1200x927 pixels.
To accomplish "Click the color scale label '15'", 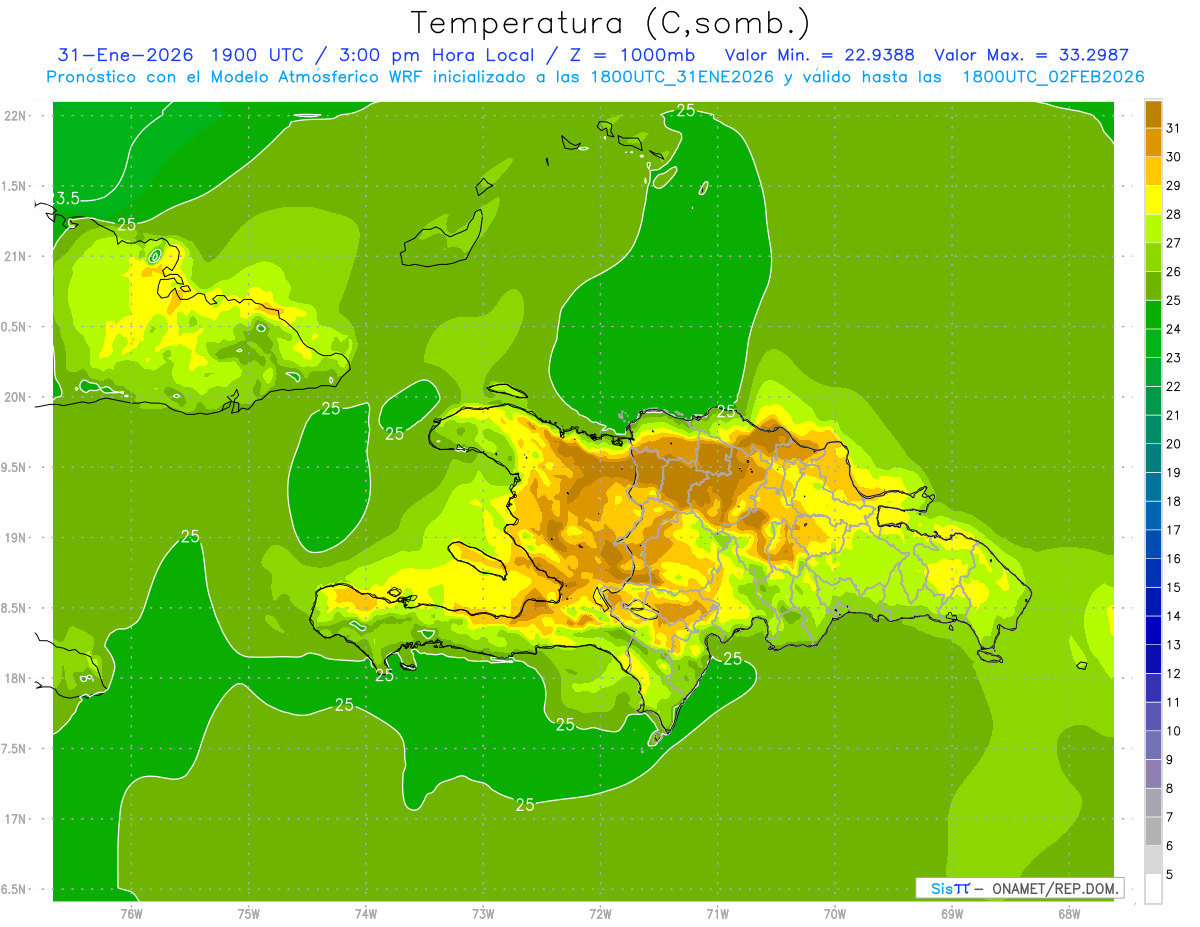I will click(1175, 587).
